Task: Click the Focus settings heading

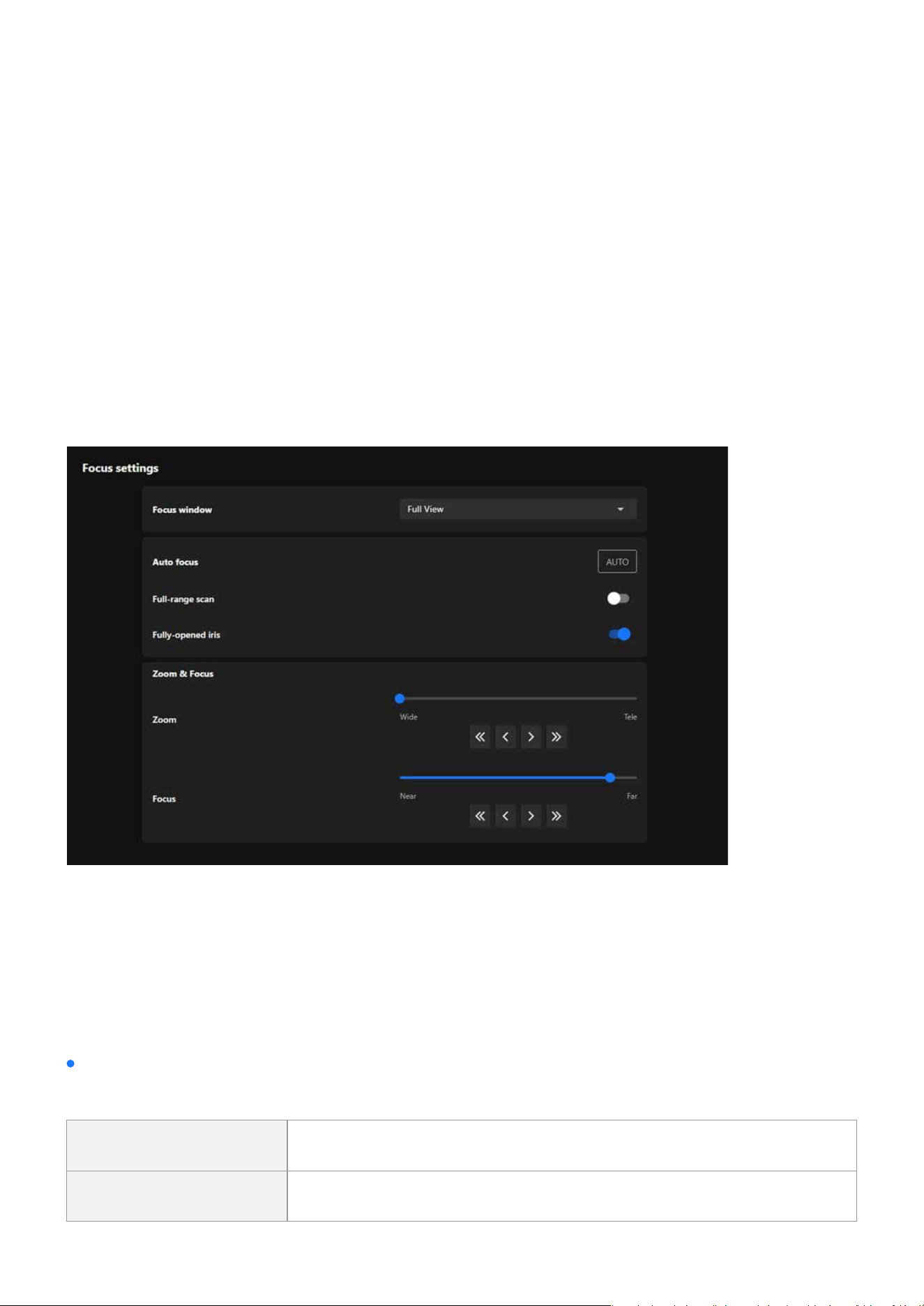Action: pyautogui.click(x=120, y=468)
